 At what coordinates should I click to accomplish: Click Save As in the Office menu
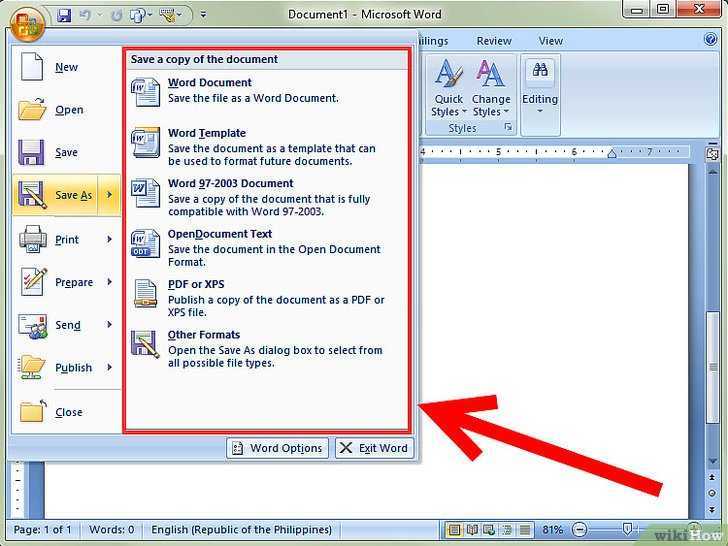pos(55,195)
